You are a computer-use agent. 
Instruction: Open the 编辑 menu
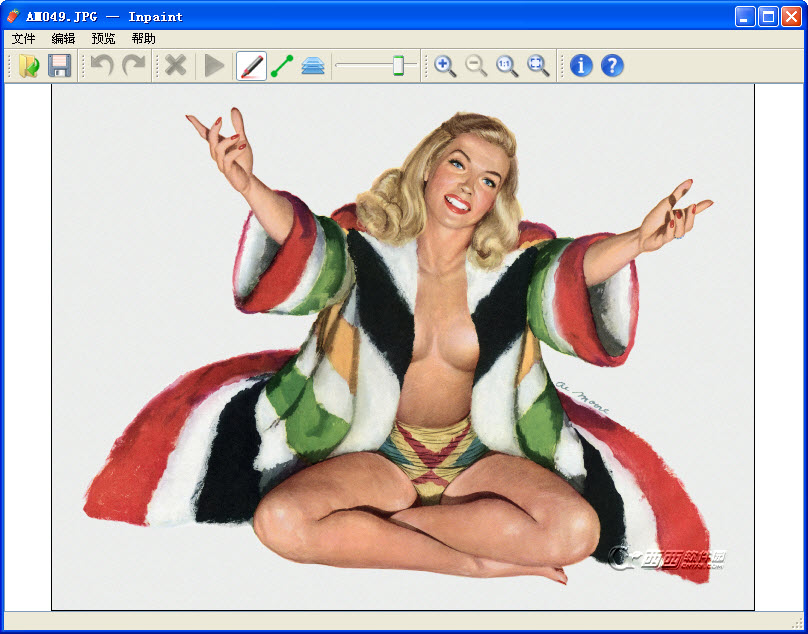(63, 39)
